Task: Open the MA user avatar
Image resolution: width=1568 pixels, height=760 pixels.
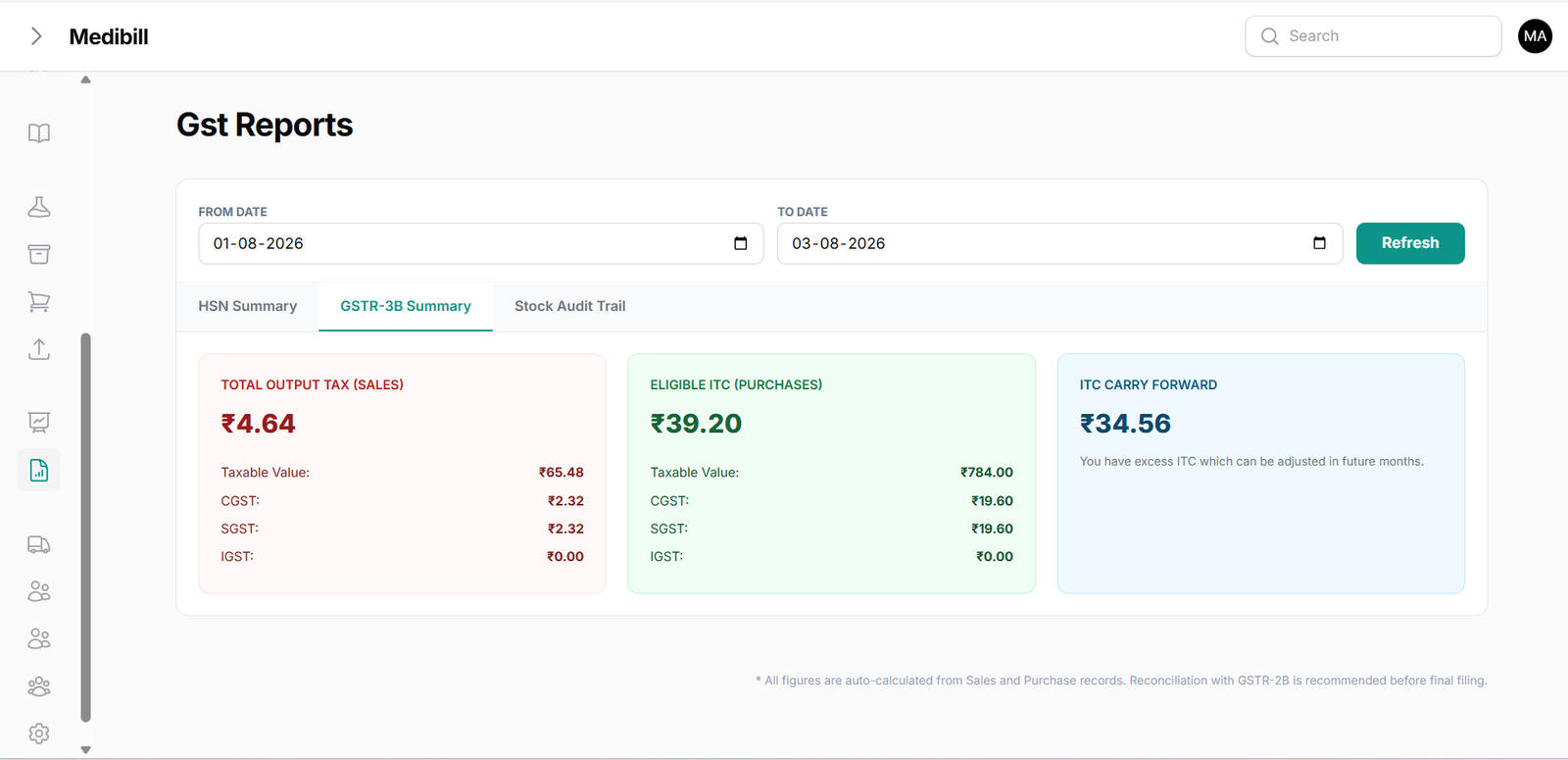Action: (x=1535, y=36)
